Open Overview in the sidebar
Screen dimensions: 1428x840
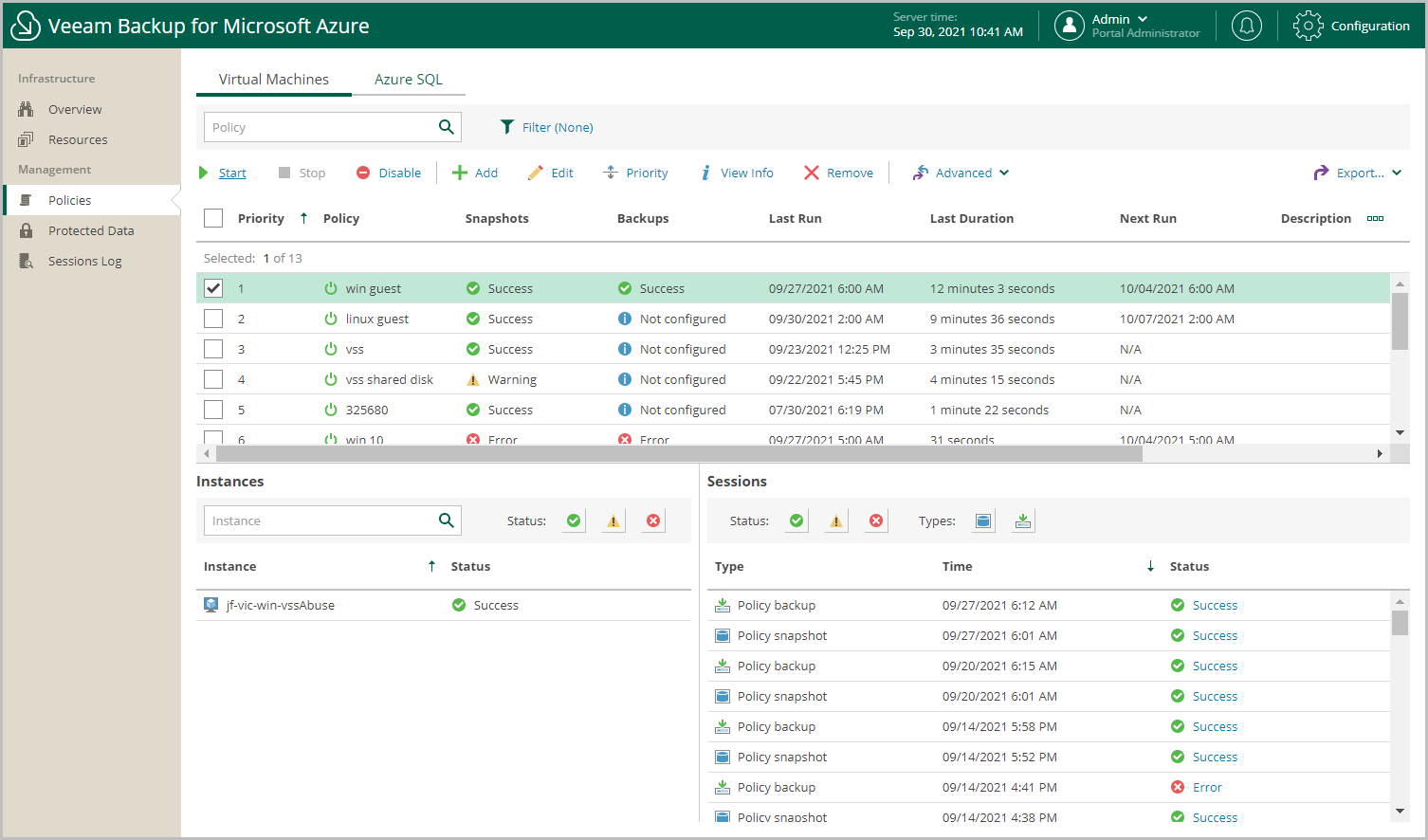(75, 109)
